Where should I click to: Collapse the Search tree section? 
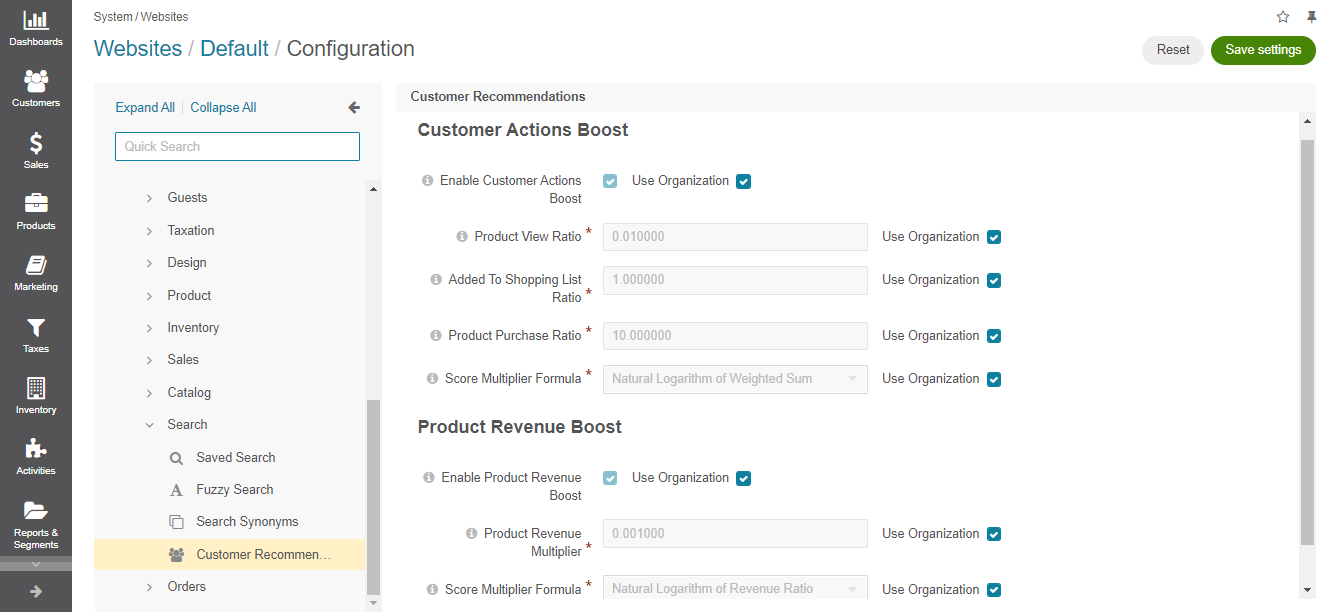(x=149, y=425)
